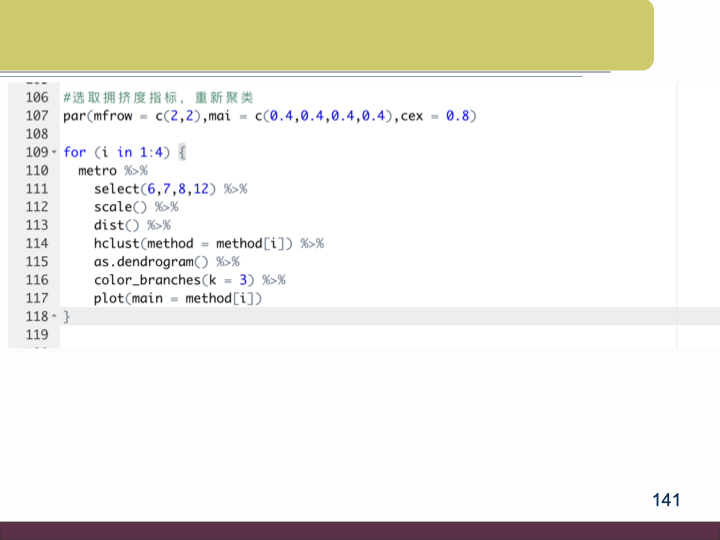Click line number 114 in the gutter
Image resolution: width=720 pixels, height=540 pixels.
[x=36, y=243]
